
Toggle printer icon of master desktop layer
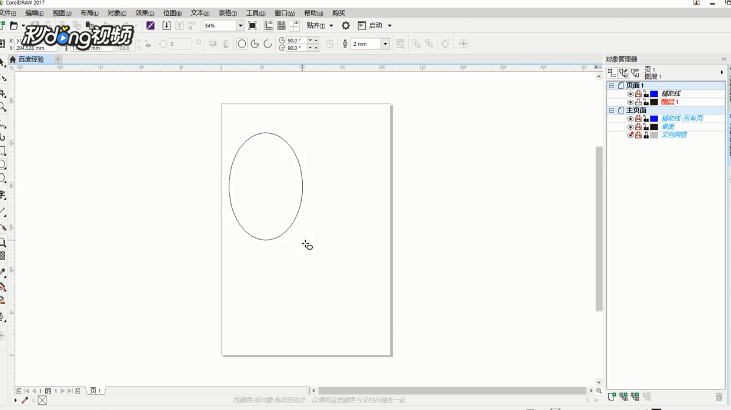pyautogui.click(x=638, y=127)
